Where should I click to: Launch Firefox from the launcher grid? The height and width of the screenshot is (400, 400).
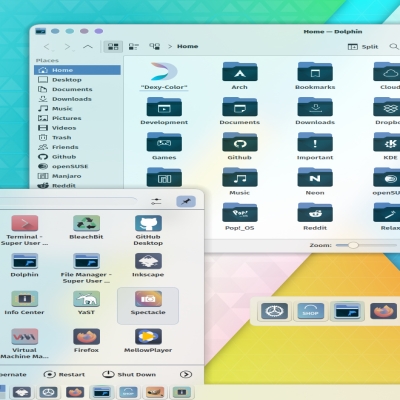tap(86, 340)
